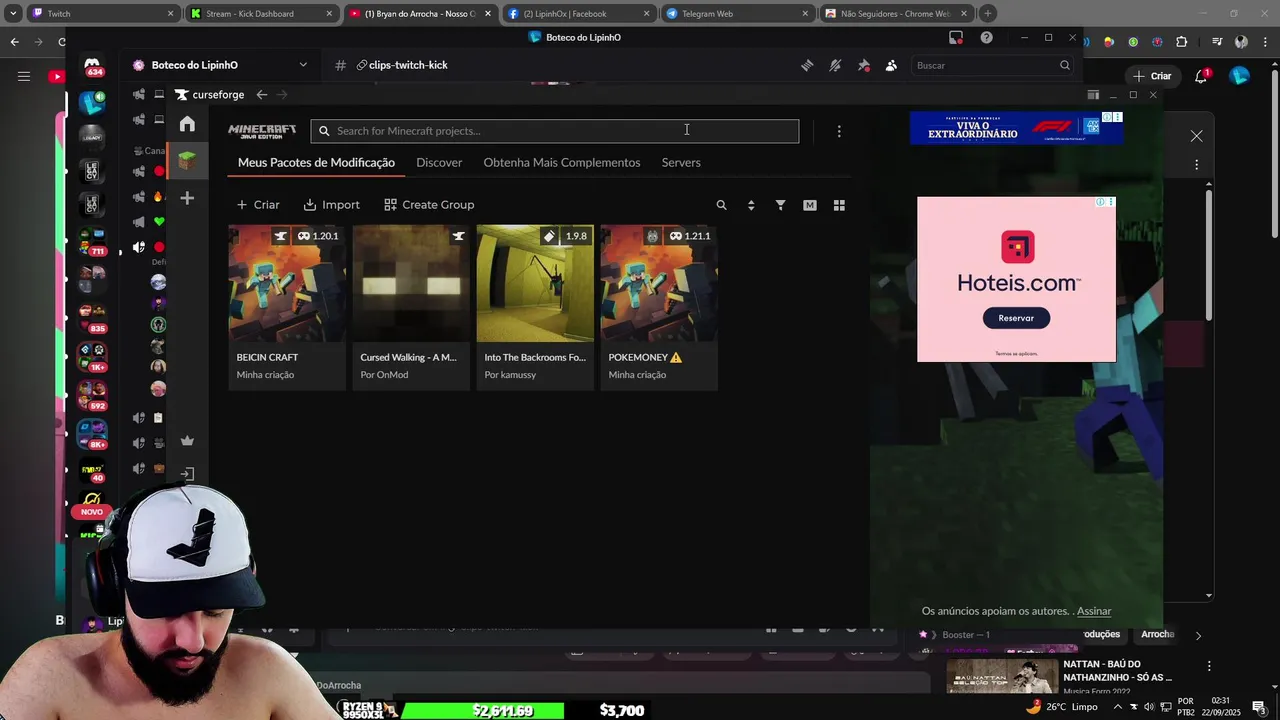
Task: Toggle Discord member list icon
Action: 891,65
